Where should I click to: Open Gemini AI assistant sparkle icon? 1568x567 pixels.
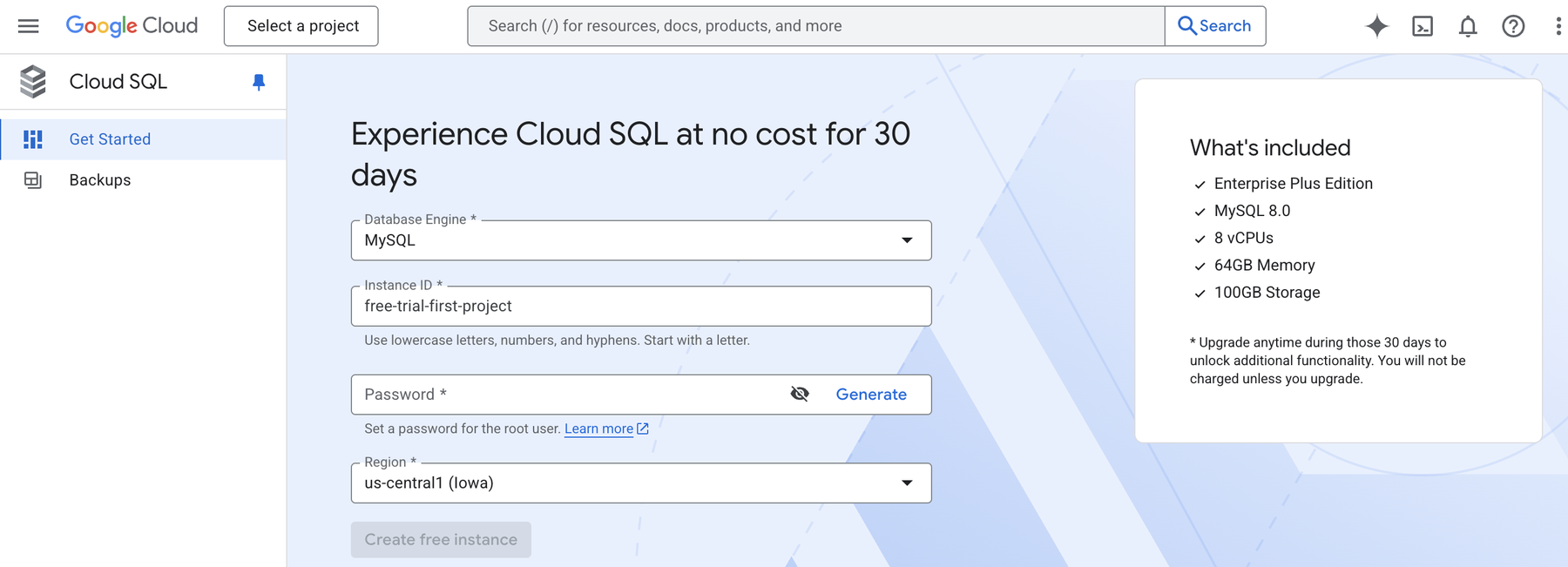pos(1376,26)
